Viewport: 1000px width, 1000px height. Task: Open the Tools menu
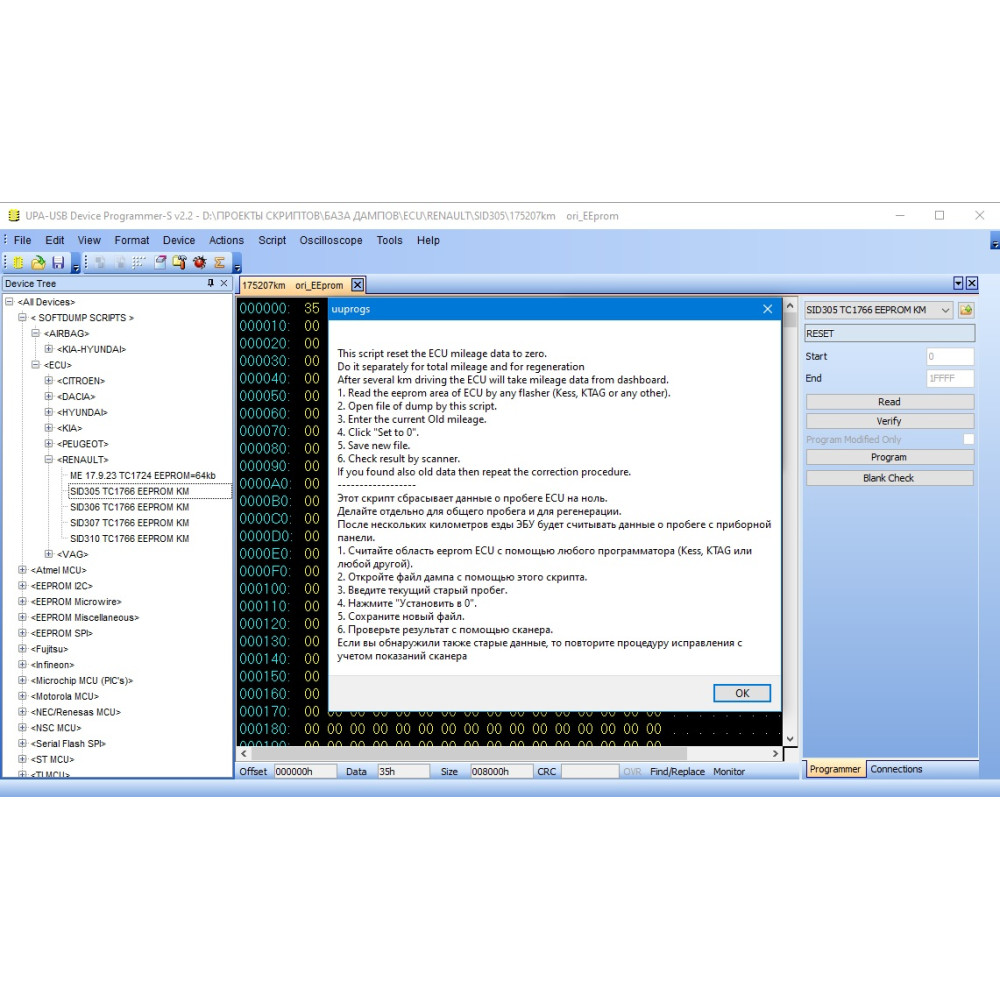click(389, 240)
